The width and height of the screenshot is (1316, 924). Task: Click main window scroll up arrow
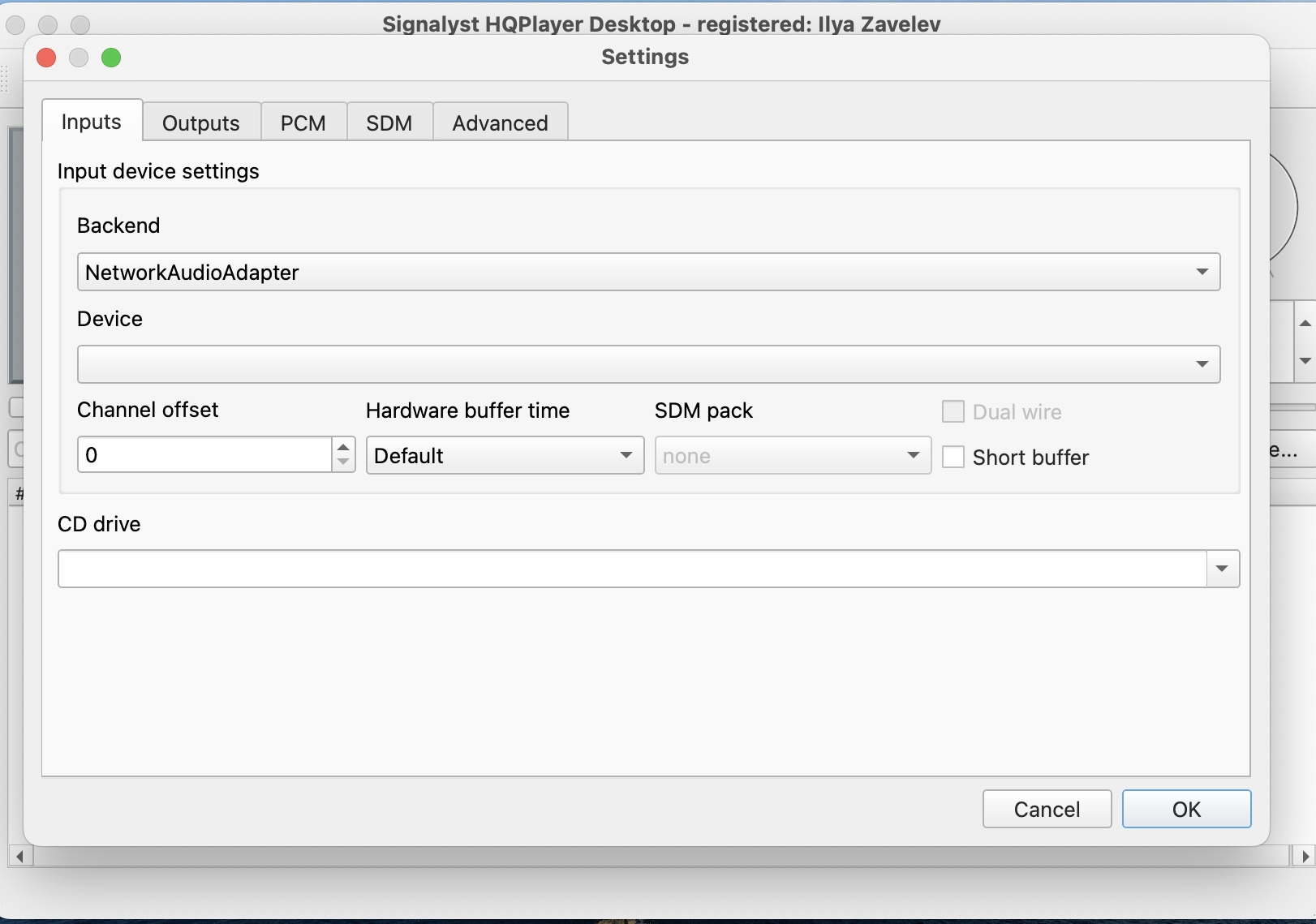(1305, 323)
